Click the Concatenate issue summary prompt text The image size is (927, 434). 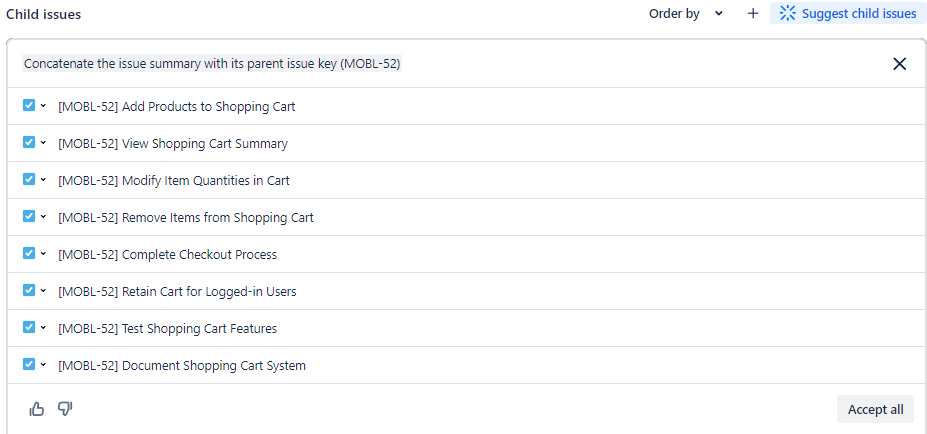tap(212, 64)
